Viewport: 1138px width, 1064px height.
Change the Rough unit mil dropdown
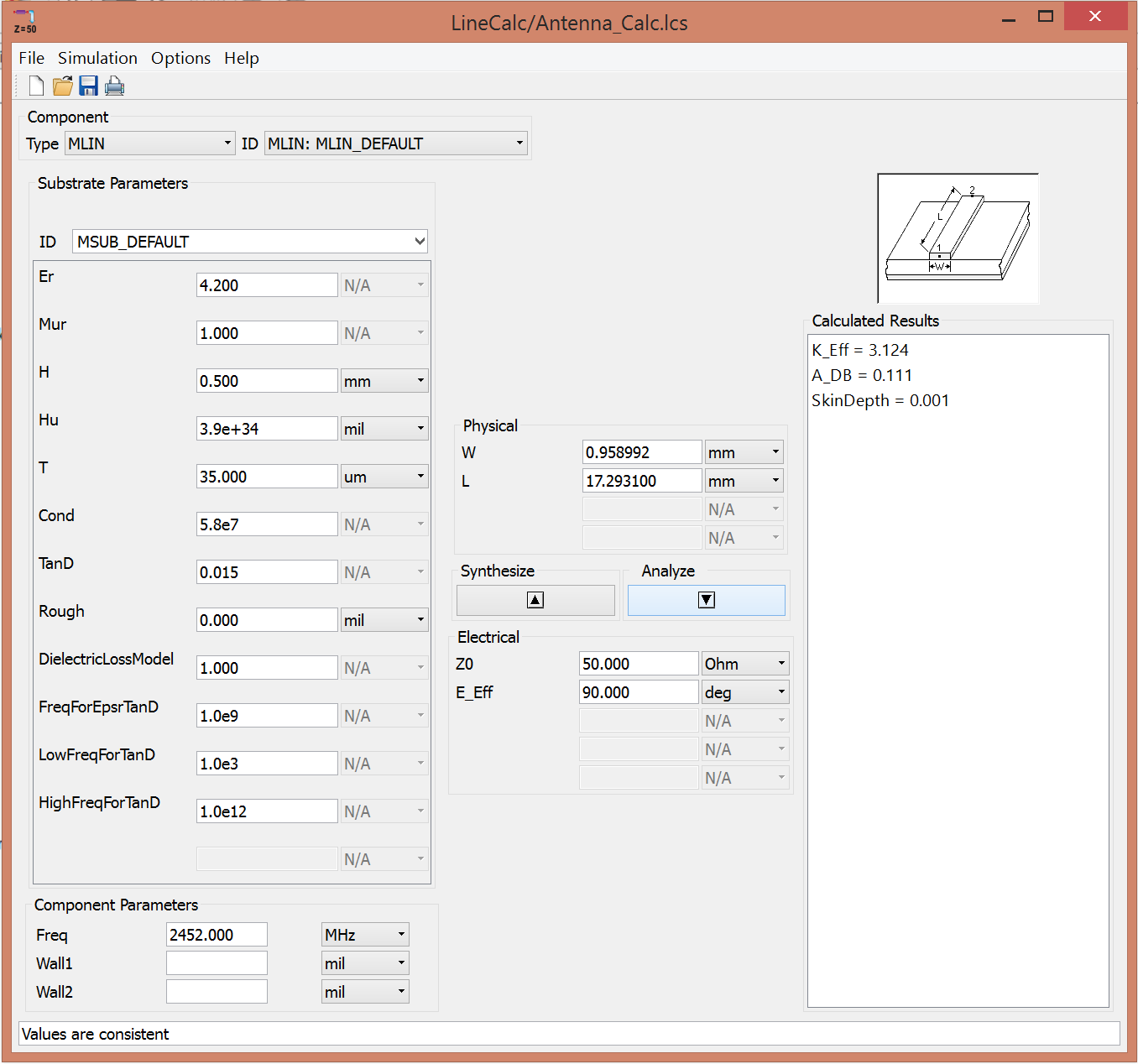click(384, 620)
